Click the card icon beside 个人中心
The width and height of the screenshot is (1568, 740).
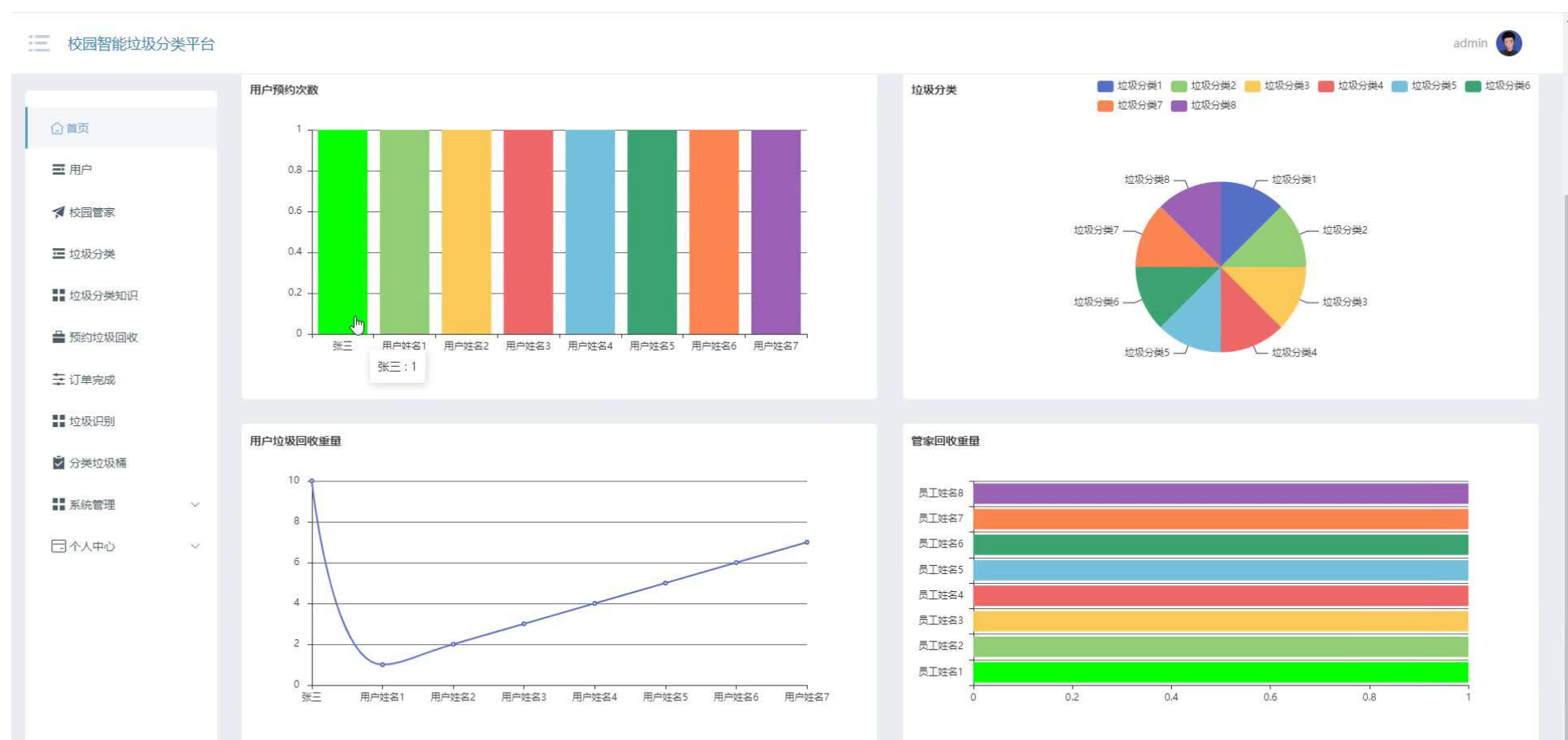pyautogui.click(x=59, y=546)
